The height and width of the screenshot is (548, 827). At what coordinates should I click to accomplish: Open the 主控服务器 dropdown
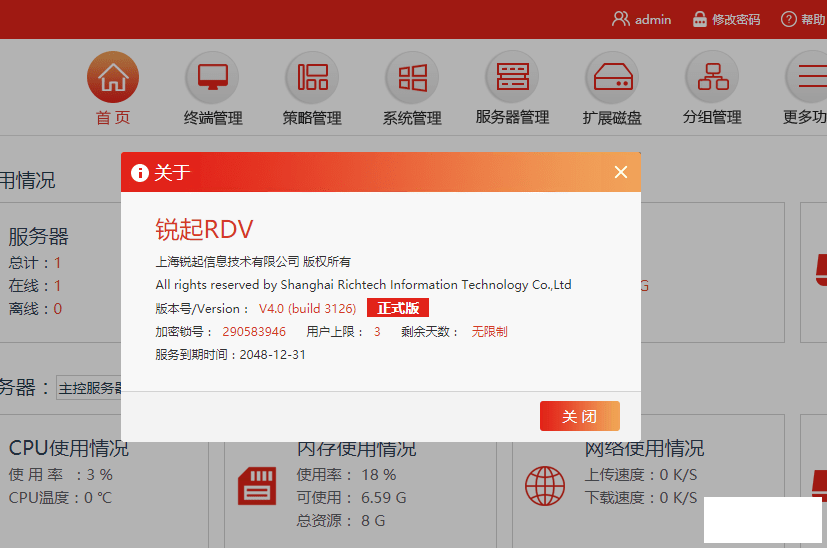coord(89,389)
